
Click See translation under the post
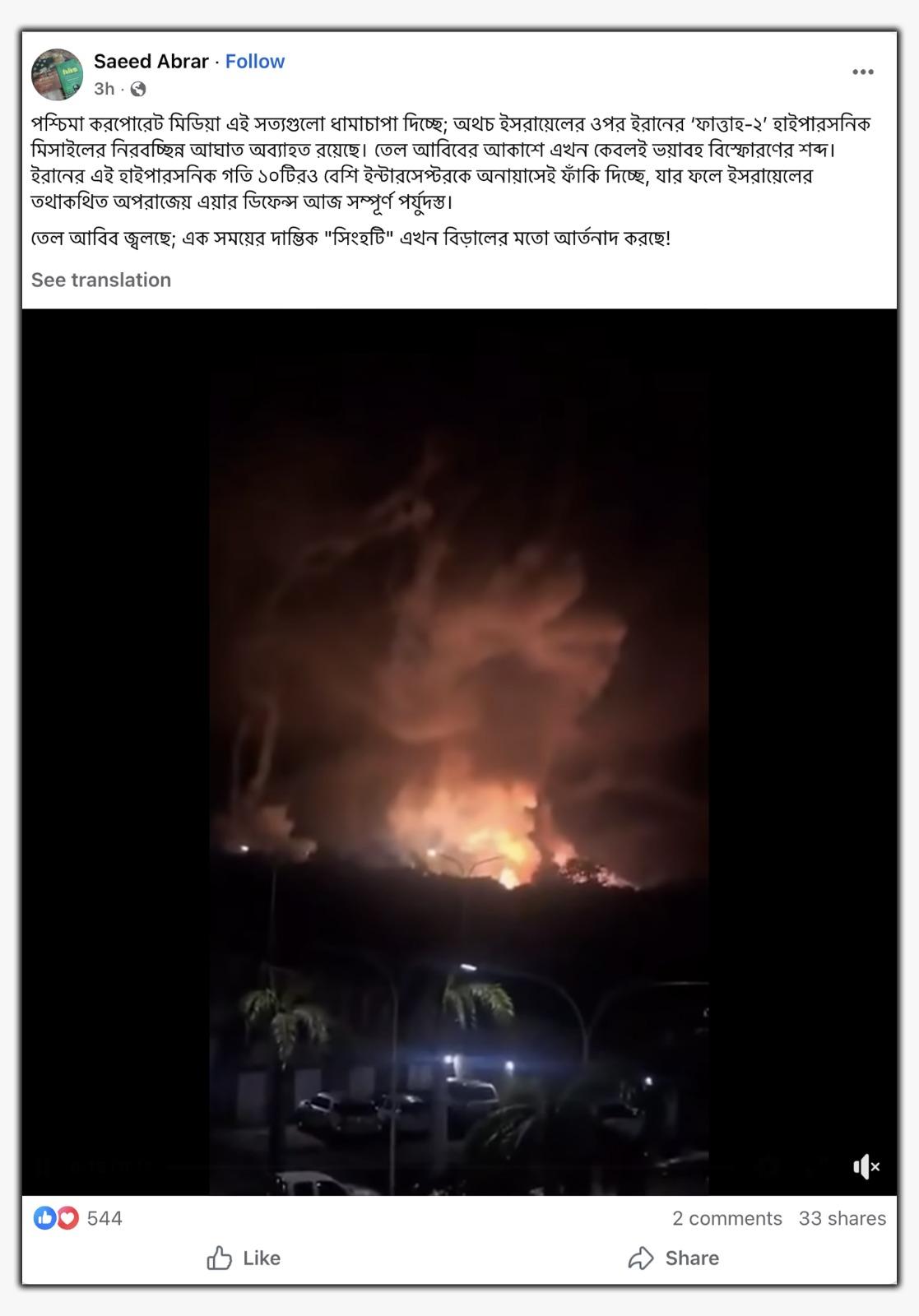click(101, 280)
